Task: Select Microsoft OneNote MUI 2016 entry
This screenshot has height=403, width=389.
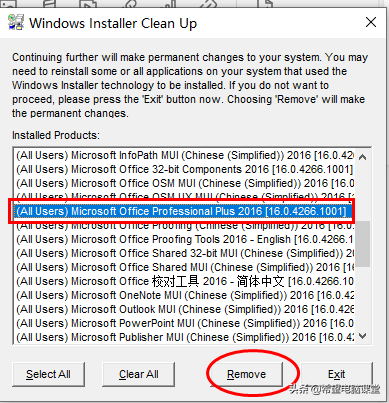Action: coord(184,295)
